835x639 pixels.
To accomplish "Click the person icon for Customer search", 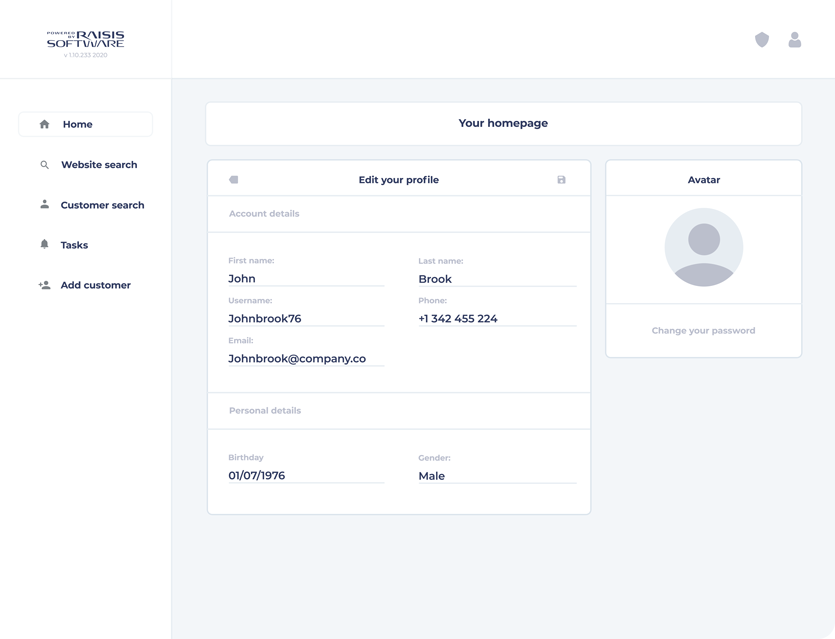I will pos(44,205).
